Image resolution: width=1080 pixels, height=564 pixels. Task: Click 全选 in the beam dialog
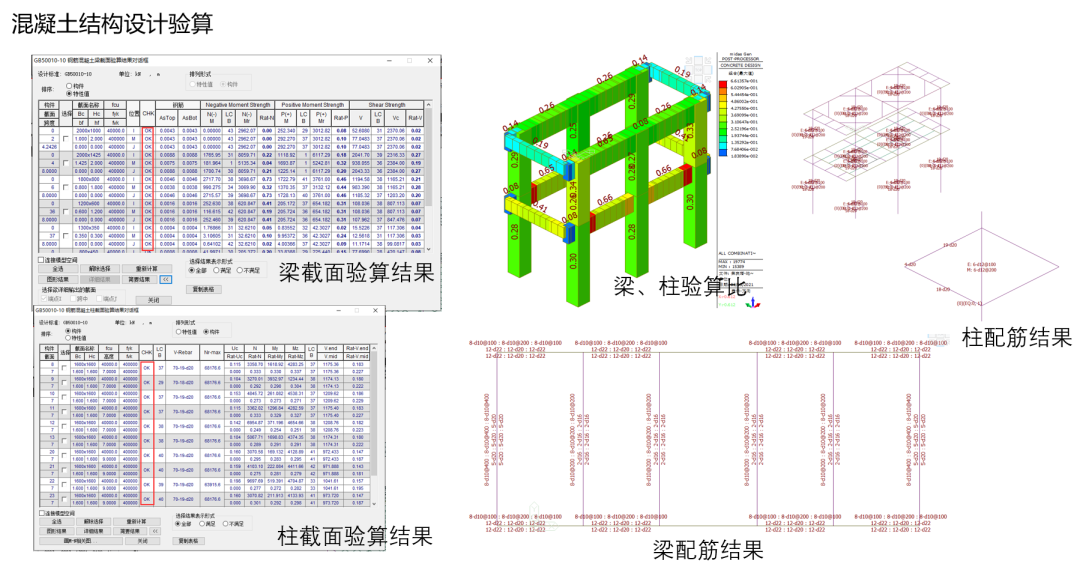point(59,269)
